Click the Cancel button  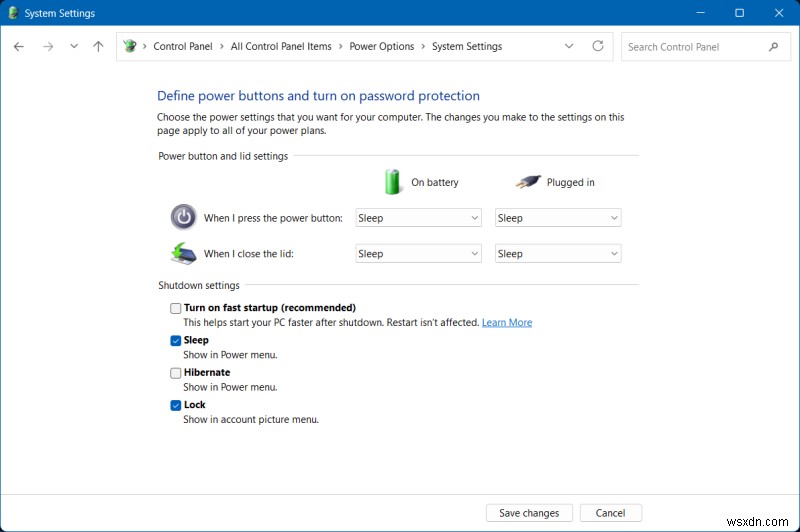(x=610, y=513)
